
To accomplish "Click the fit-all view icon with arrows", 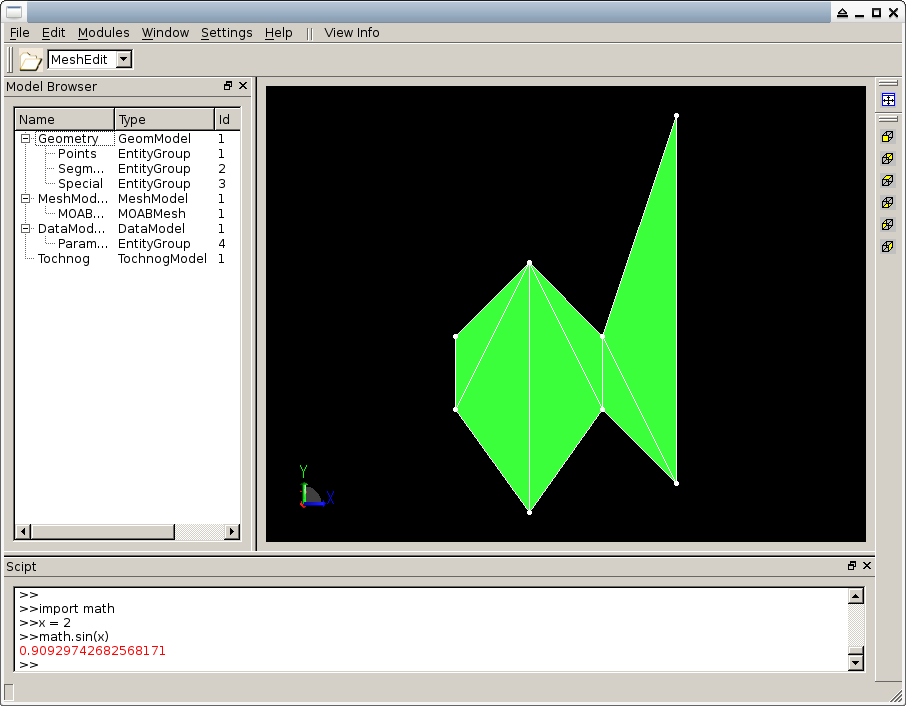I will click(x=888, y=100).
